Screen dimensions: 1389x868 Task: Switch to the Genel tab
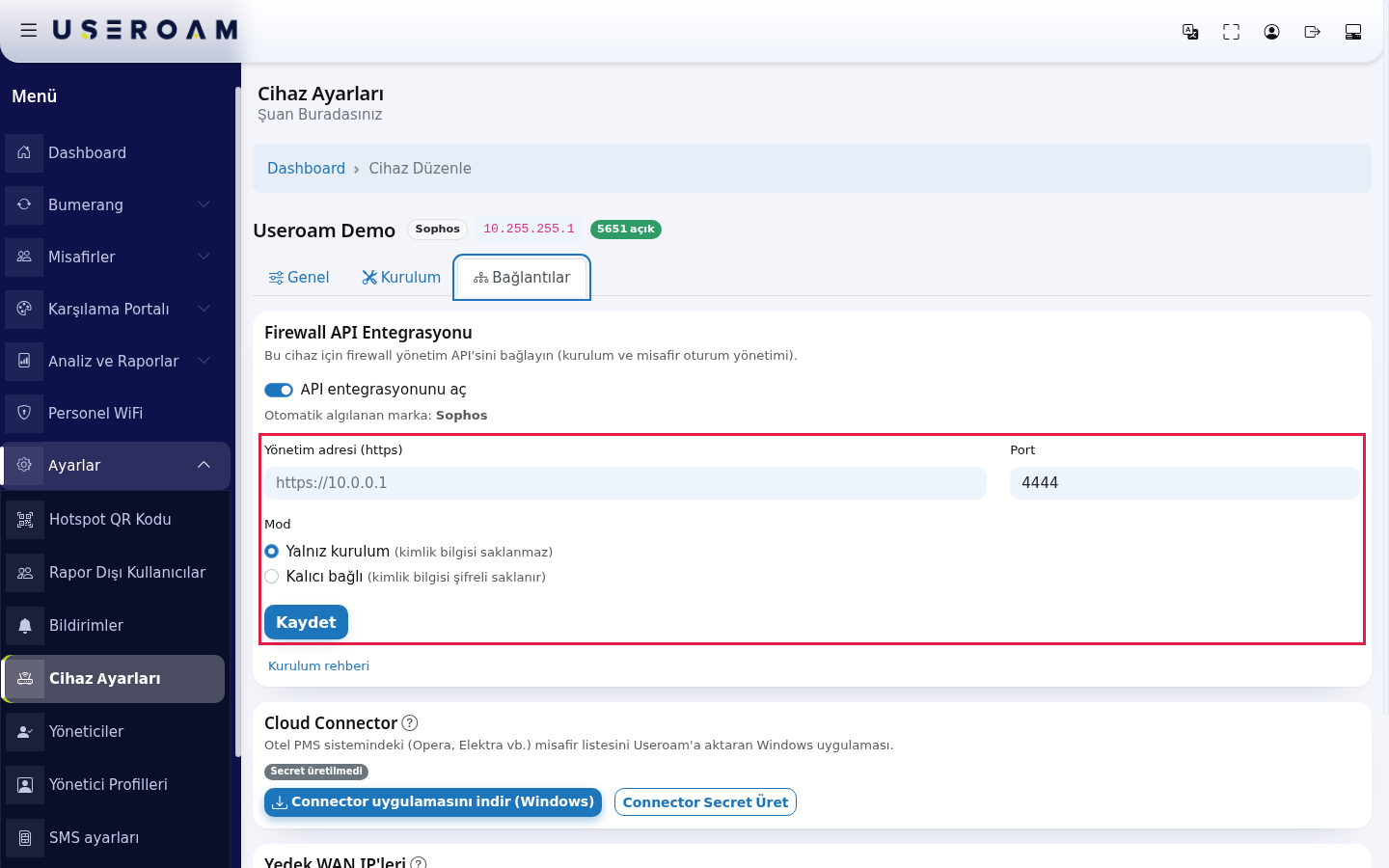tap(299, 278)
